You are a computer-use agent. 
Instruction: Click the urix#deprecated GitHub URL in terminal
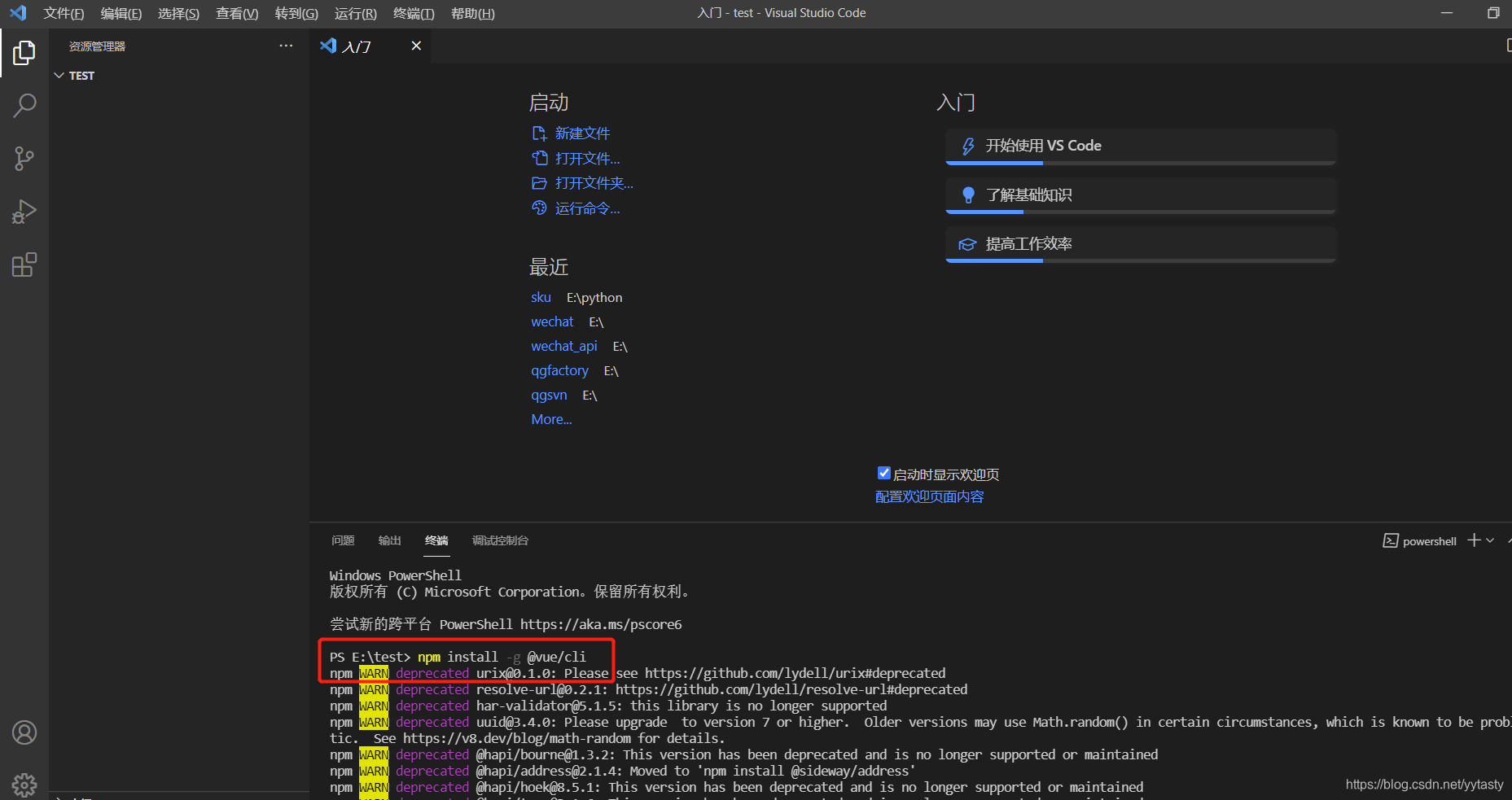point(795,673)
